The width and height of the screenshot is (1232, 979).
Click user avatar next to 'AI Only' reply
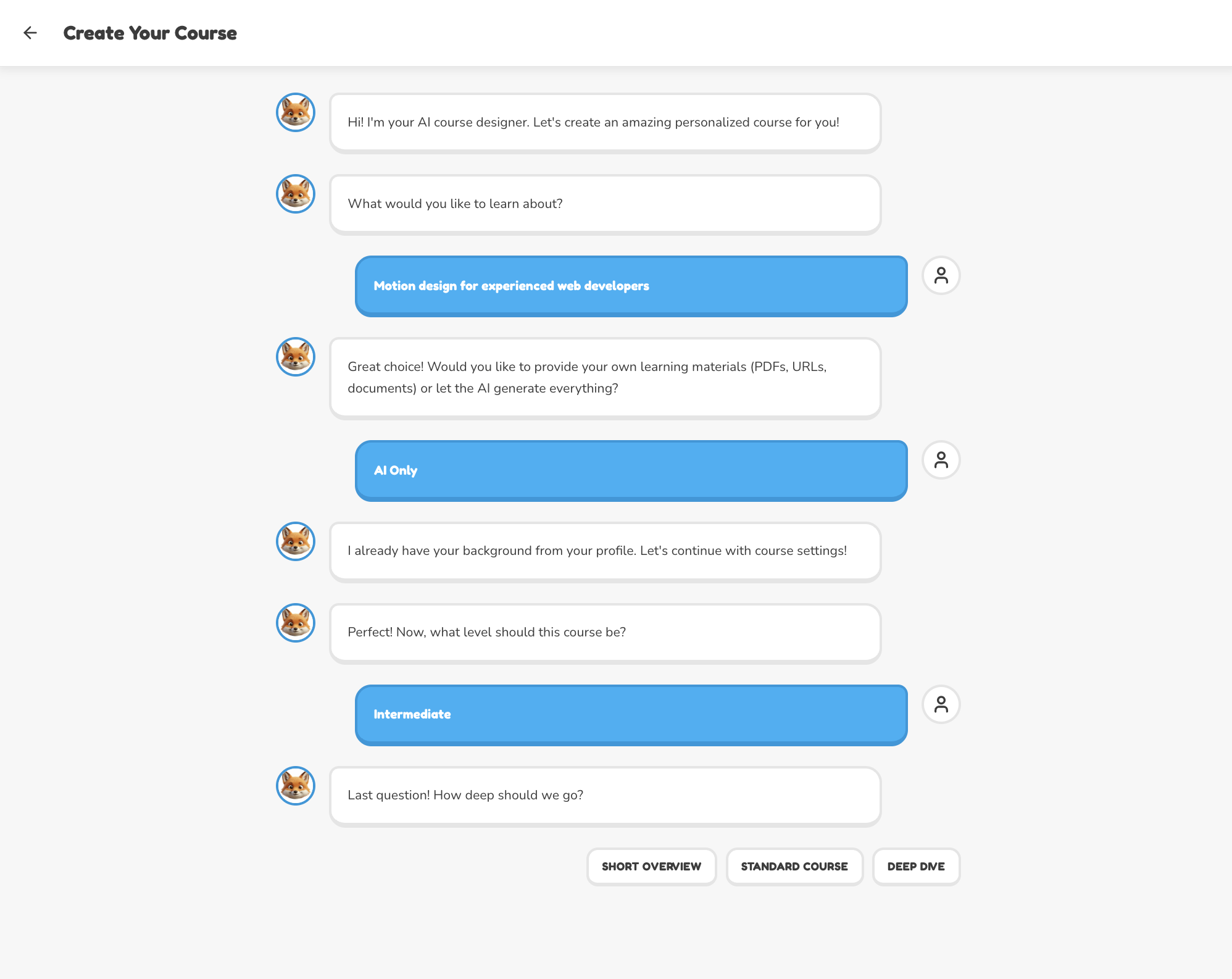tap(941, 460)
